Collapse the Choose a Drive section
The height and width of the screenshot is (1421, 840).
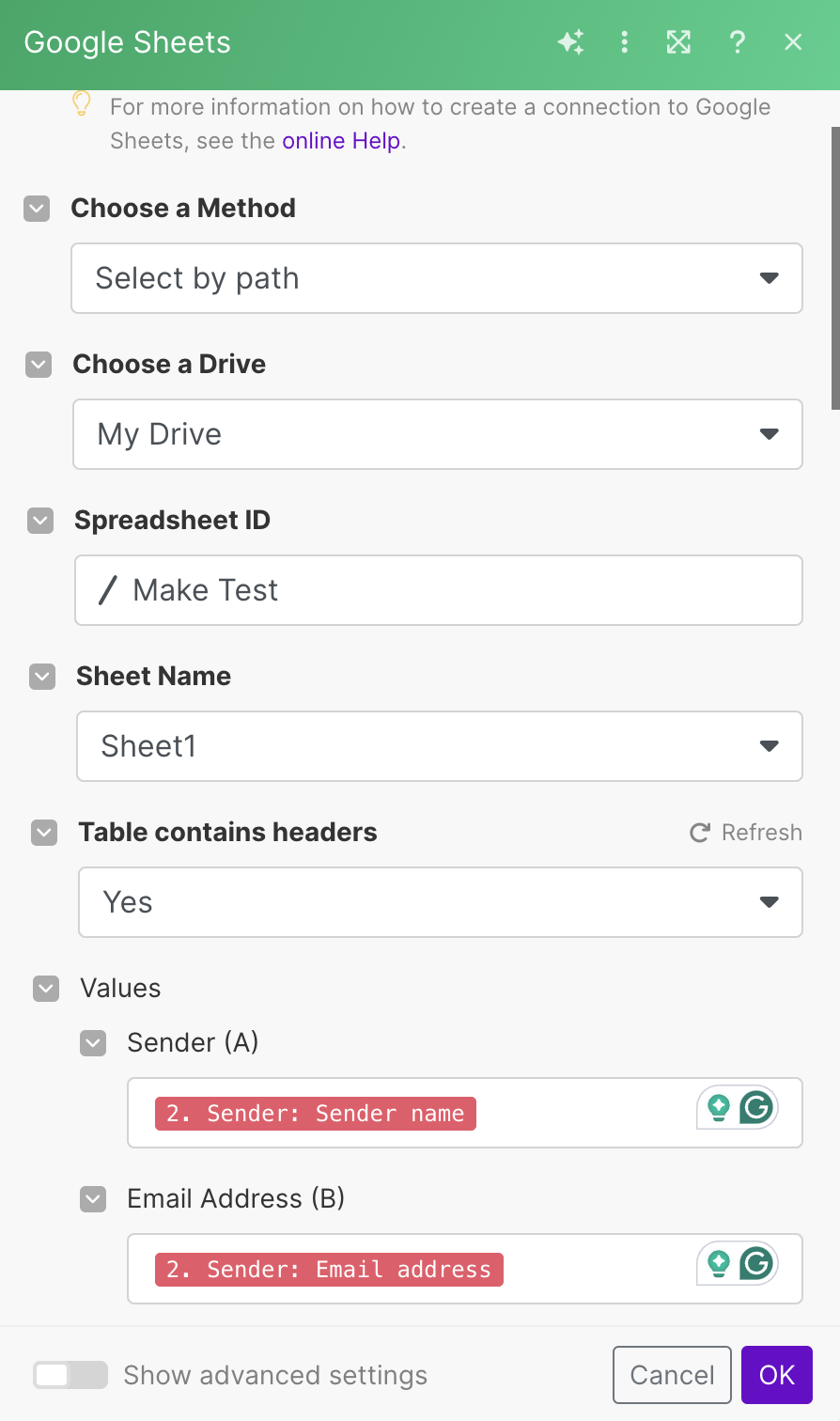click(39, 365)
